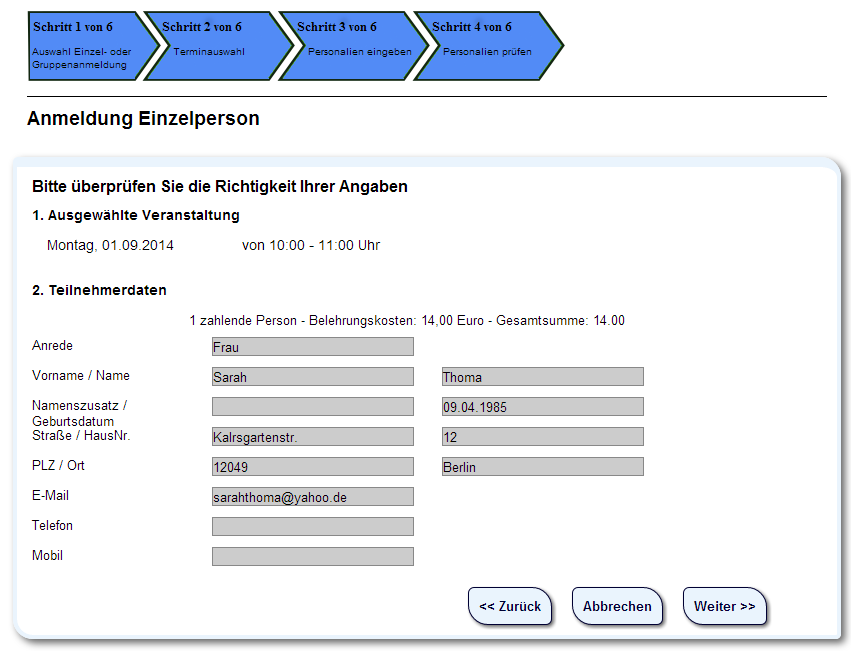Select the Vorname field containing Sarah
This screenshot has height=651, width=851.
coord(312,377)
